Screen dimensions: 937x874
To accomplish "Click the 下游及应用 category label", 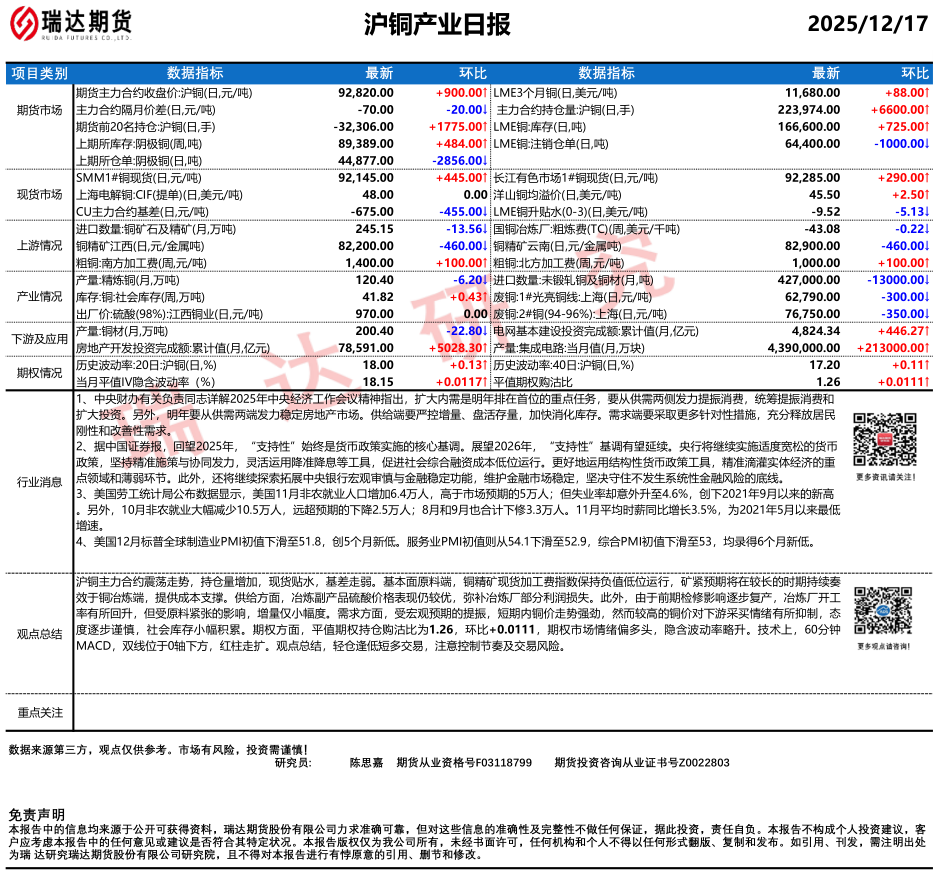I will [39, 340].
